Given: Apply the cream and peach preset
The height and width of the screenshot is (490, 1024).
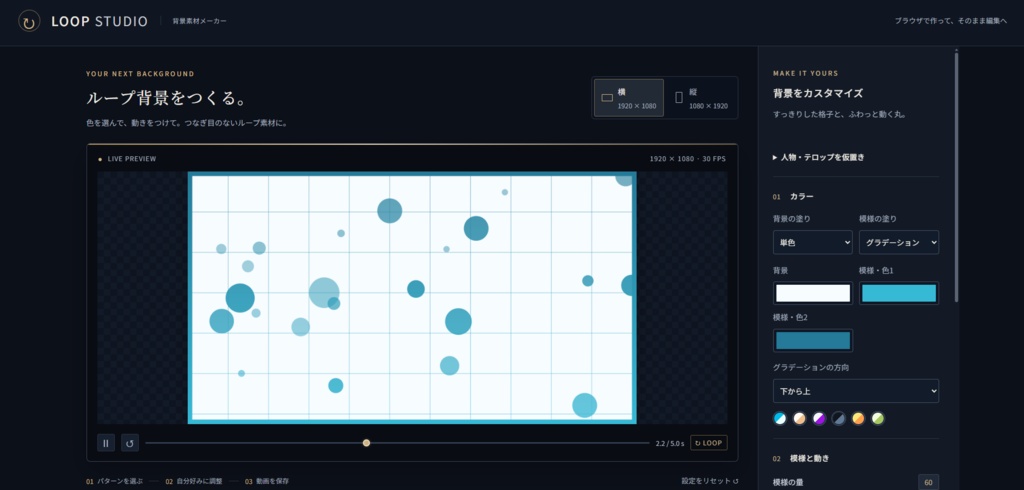Looking at the screenshot, I should 799,419.
